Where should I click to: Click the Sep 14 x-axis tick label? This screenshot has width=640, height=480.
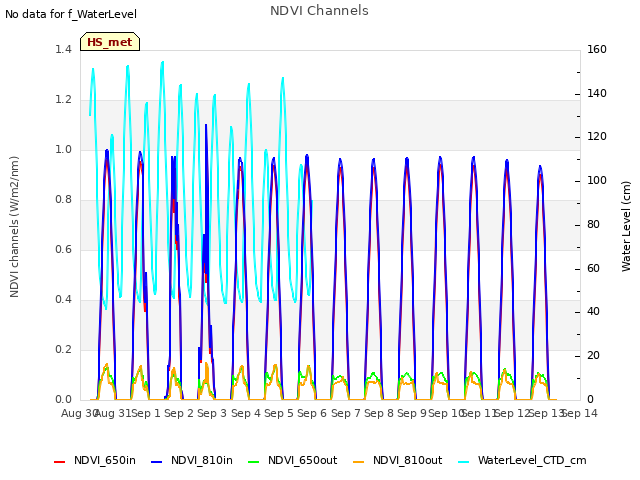pyautogui.click(x=580, y=413)
